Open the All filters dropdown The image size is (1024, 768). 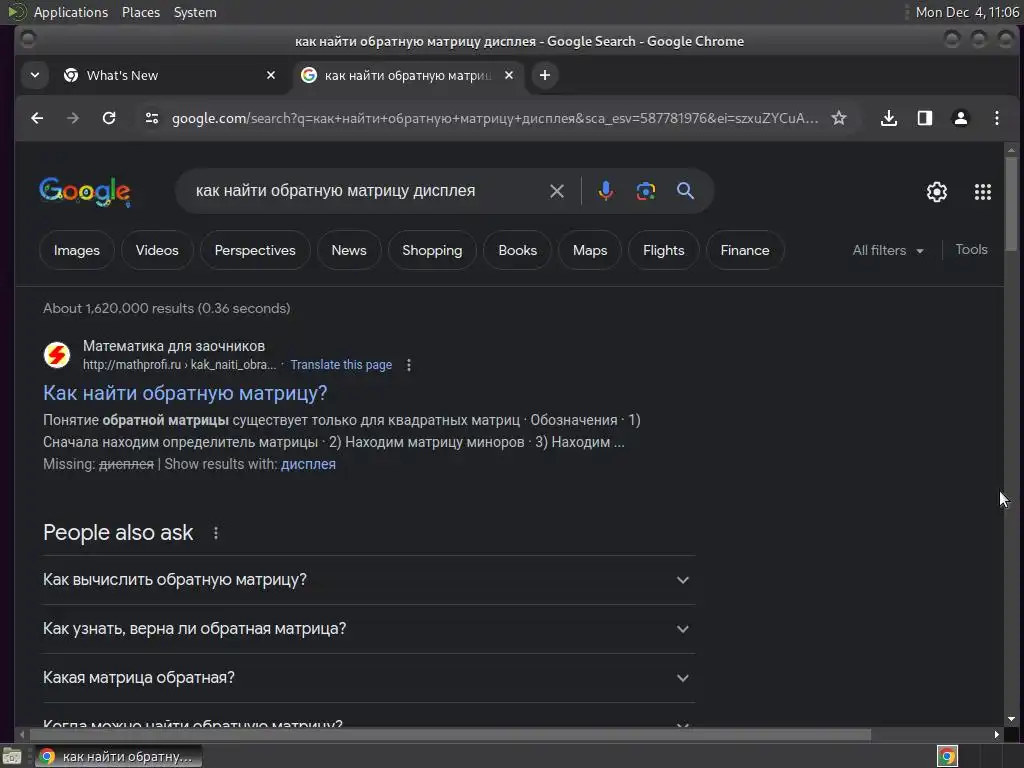pos(888,250)
